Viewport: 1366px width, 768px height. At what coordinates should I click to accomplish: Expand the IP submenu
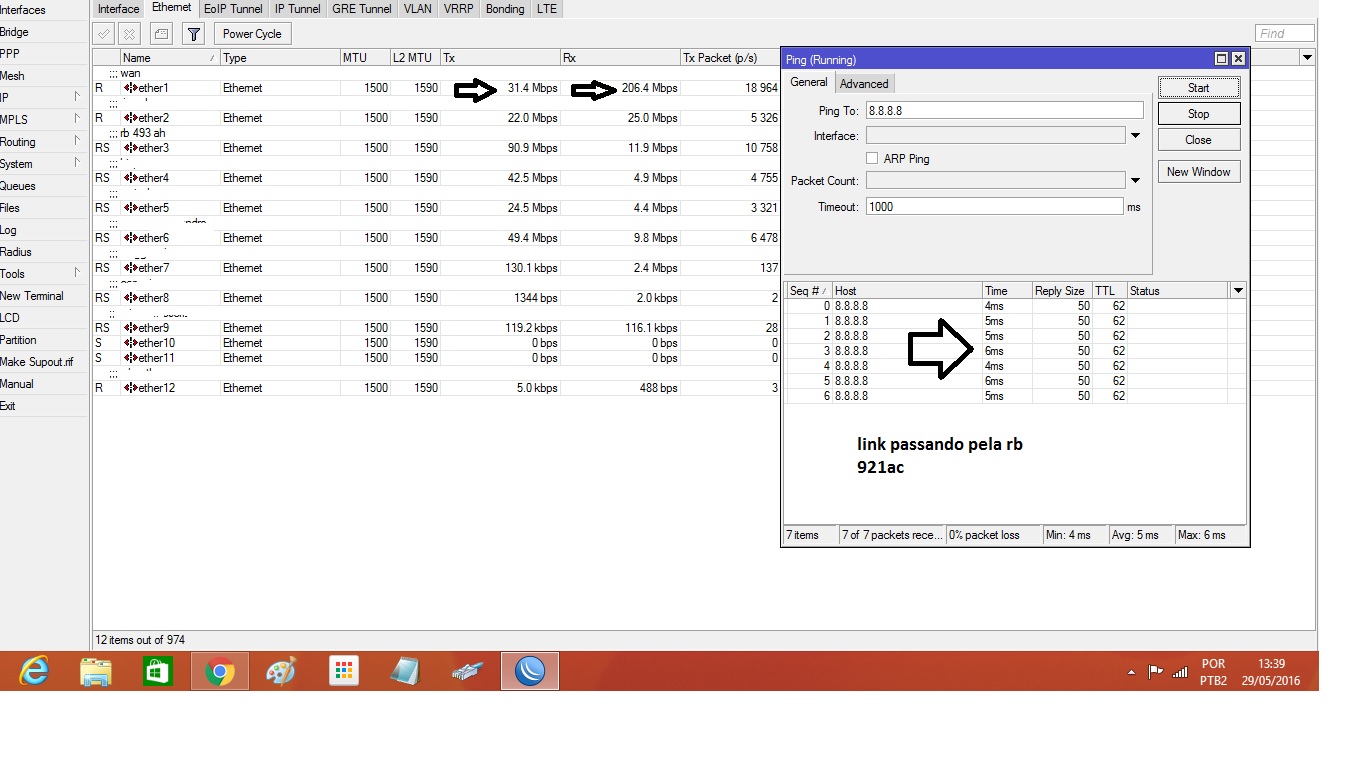tap(77, 97)
